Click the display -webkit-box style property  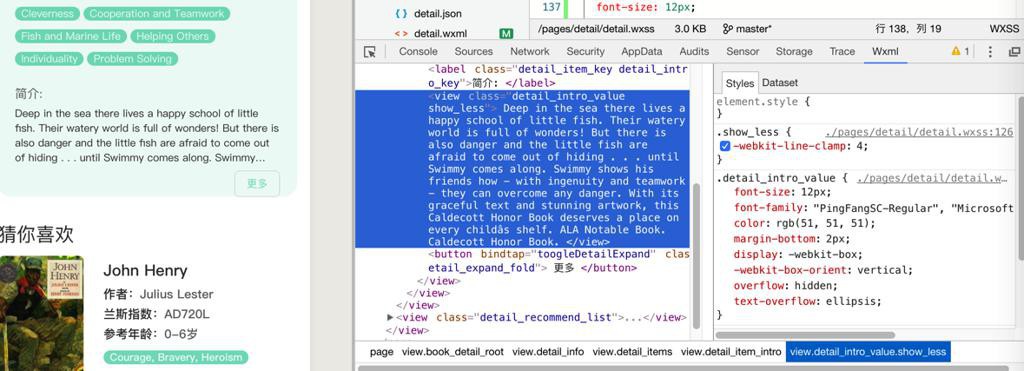coord(798,255)
